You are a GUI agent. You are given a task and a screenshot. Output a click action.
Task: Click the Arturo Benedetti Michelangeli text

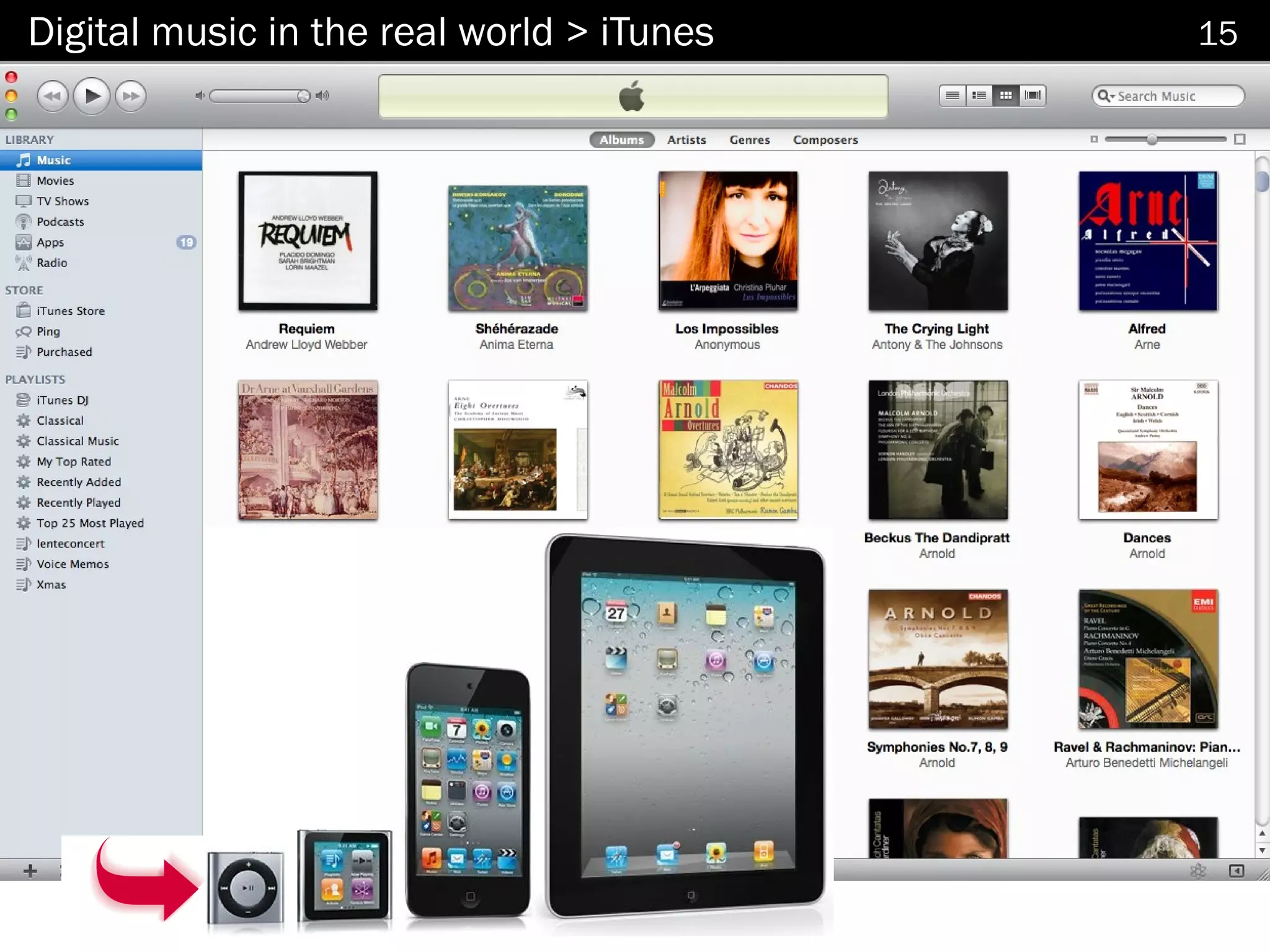pos(1147,763)
